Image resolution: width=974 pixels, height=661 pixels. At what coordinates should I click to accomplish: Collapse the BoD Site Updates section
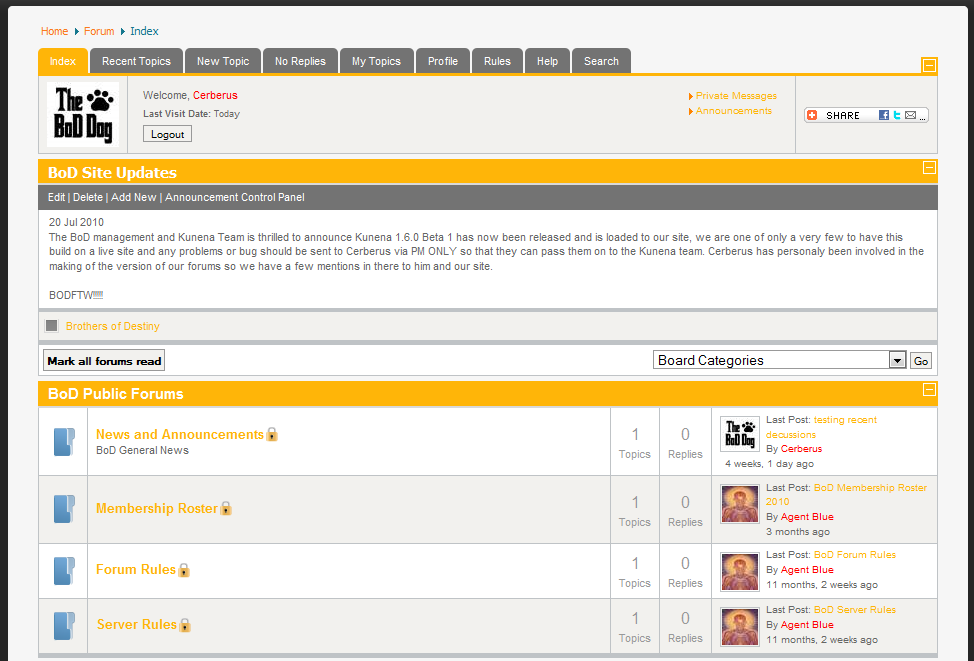pyautogui.click(x=929, y=168)
